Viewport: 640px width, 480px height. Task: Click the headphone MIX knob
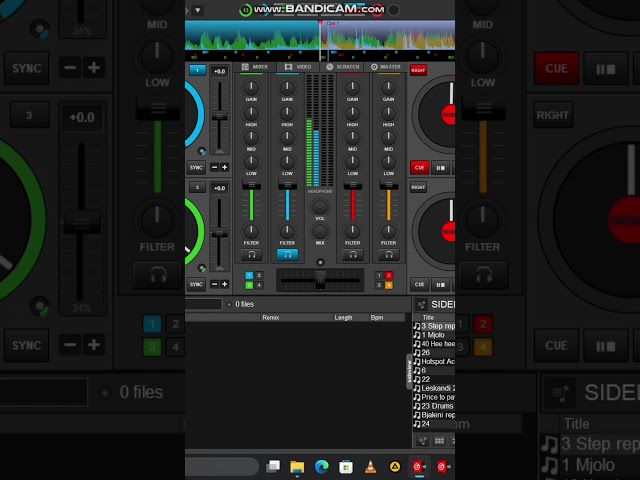(x=320, y=232)
